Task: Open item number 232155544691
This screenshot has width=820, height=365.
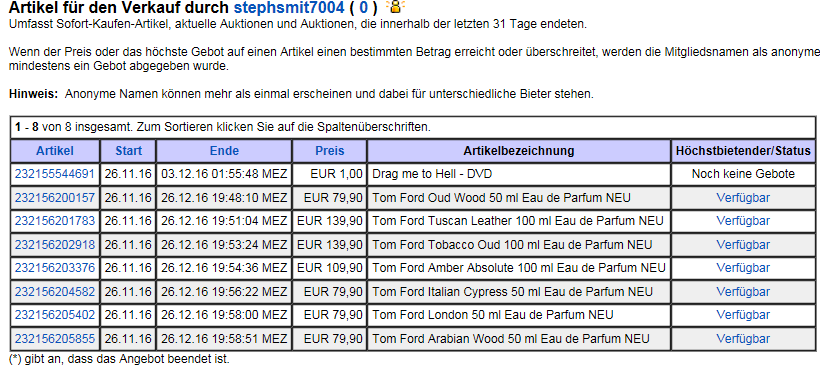Action: click(55, 174)
